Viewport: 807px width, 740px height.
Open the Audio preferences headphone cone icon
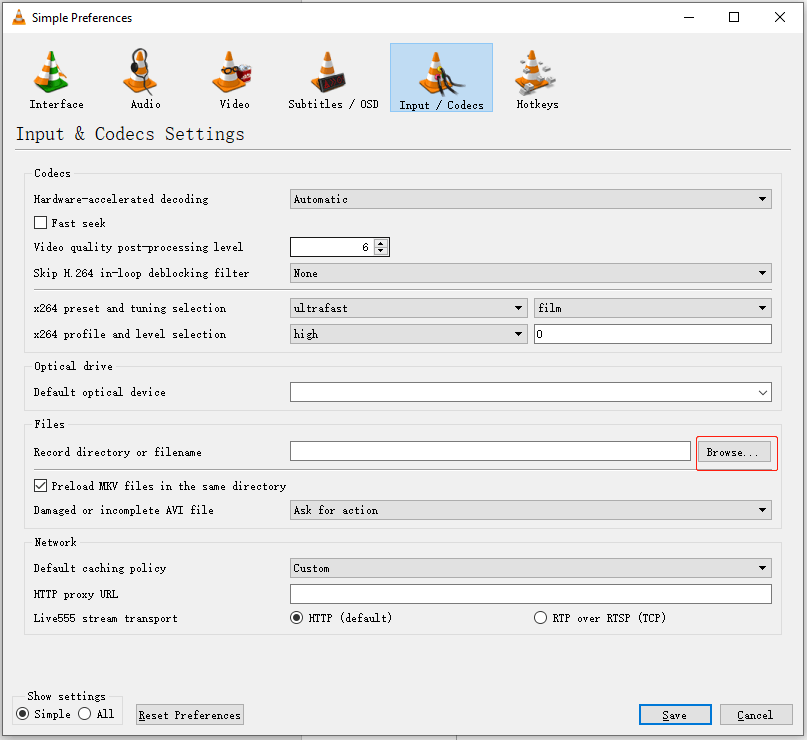point(140,72)
